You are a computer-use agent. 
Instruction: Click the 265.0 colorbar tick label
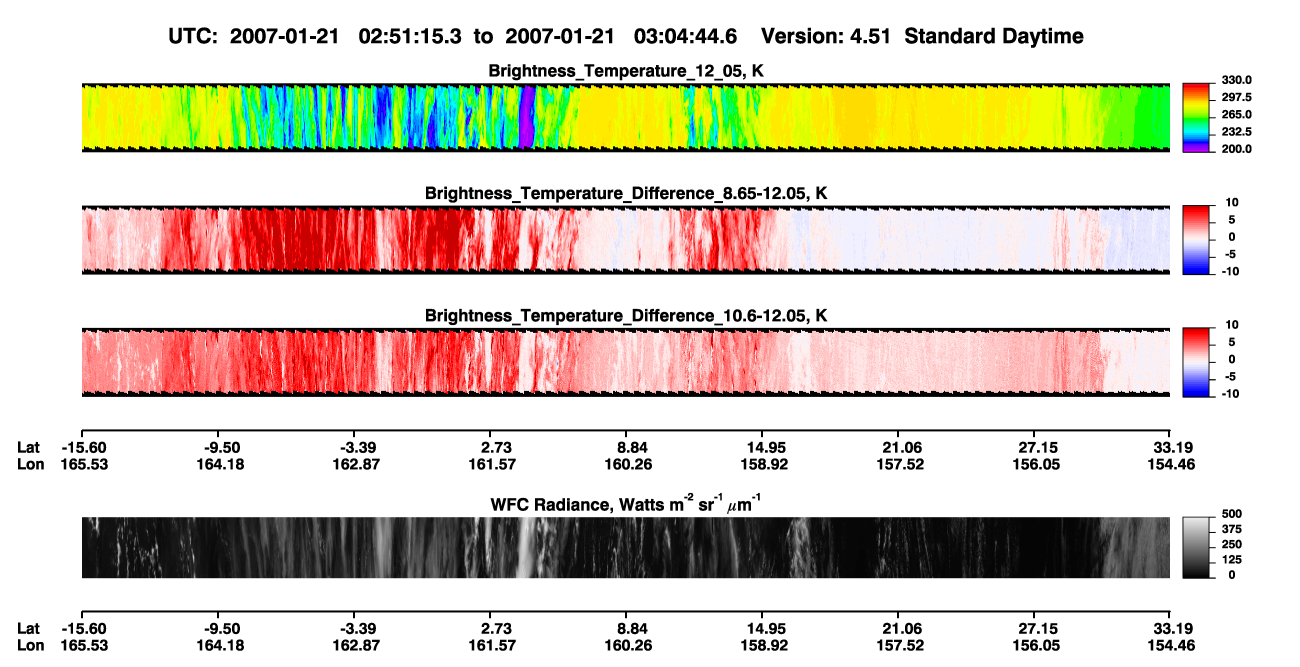pyautogui.click(x=1237, y=114)
